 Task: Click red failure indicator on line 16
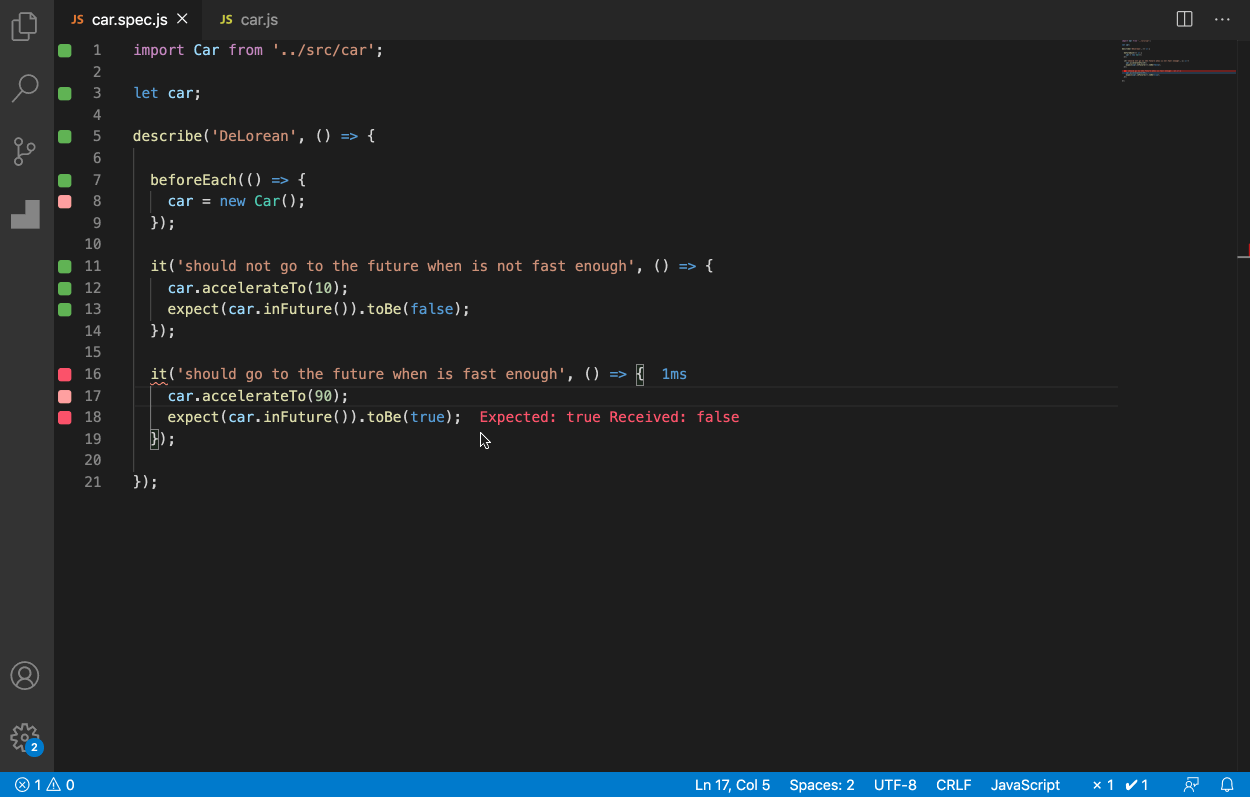(x=65, y=374)
